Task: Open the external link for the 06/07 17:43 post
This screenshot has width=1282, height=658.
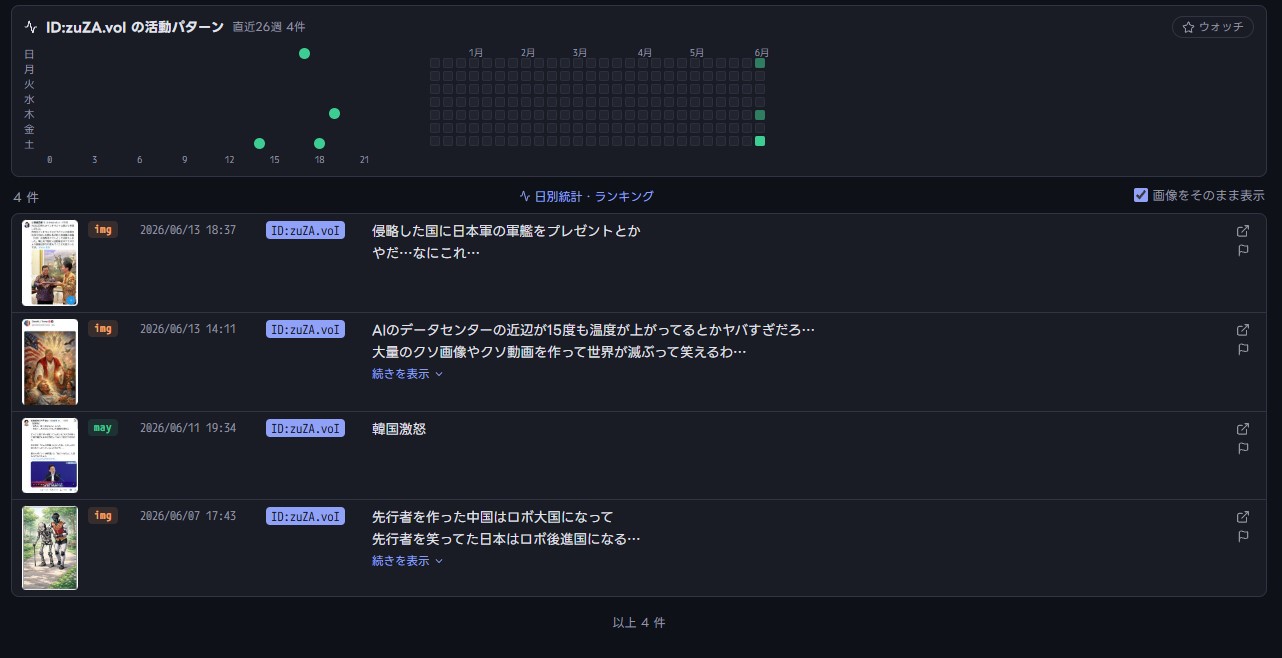Action: (x=1243, y=517)
